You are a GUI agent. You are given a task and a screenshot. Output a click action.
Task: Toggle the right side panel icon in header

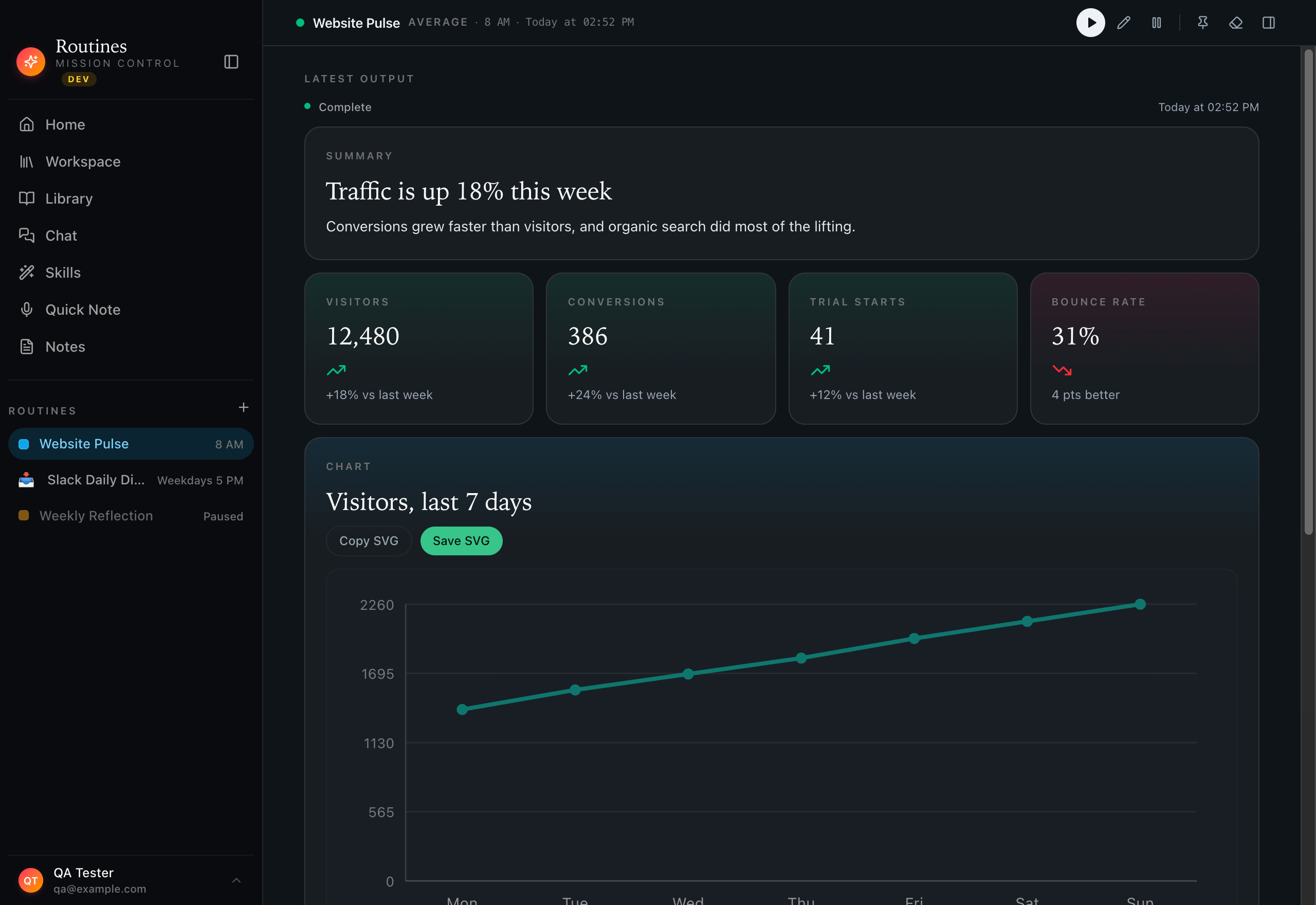tap(1268, 23)
